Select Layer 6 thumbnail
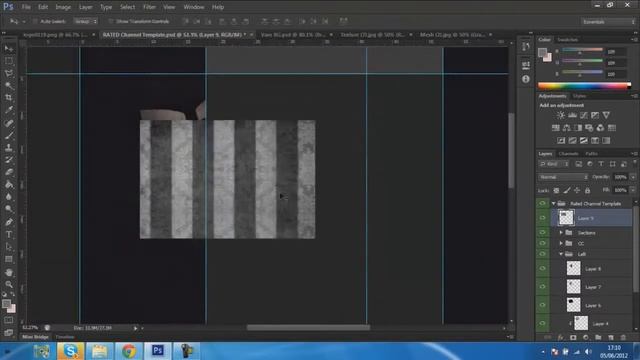 coord(573,305)
